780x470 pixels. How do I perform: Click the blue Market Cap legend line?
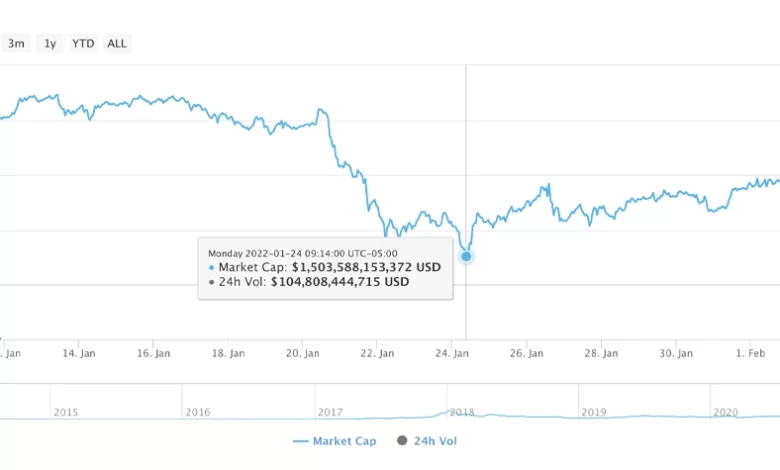(300, 440)
